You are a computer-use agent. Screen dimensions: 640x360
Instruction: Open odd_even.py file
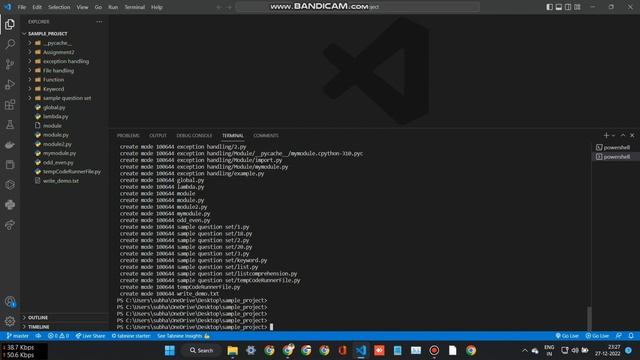pos(58,162)
